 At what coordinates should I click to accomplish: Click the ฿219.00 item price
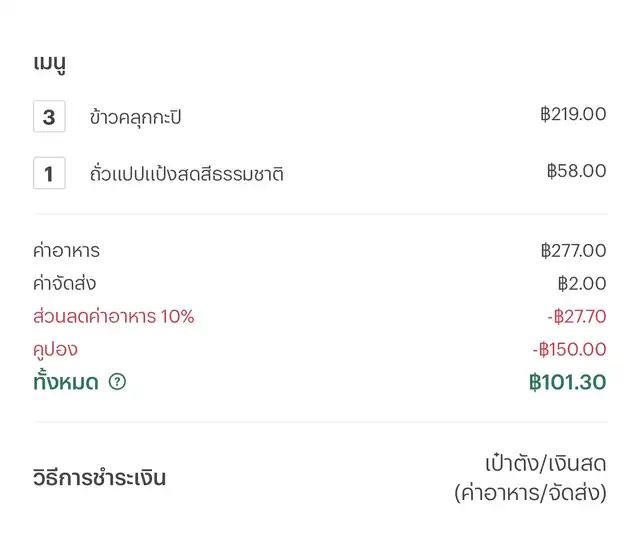572,114
